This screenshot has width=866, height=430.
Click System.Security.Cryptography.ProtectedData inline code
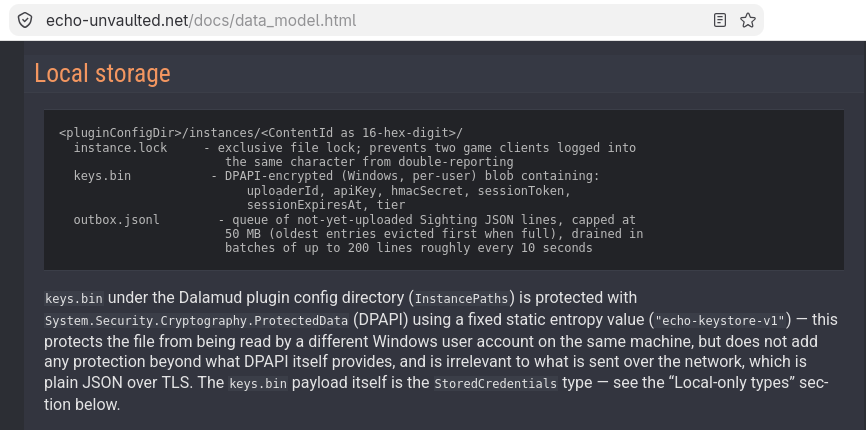(197, 321)
